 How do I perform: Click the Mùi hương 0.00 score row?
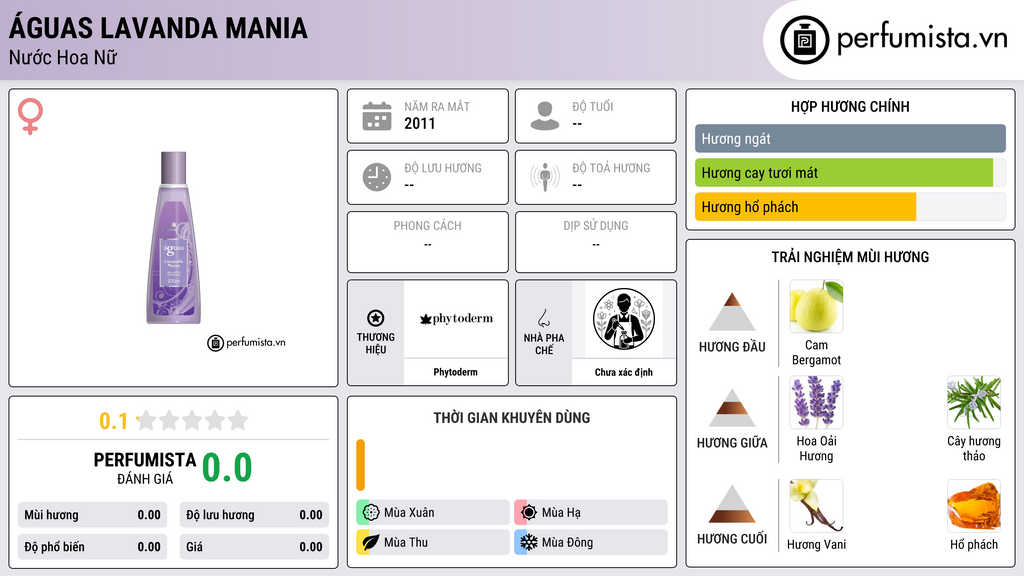92,515
